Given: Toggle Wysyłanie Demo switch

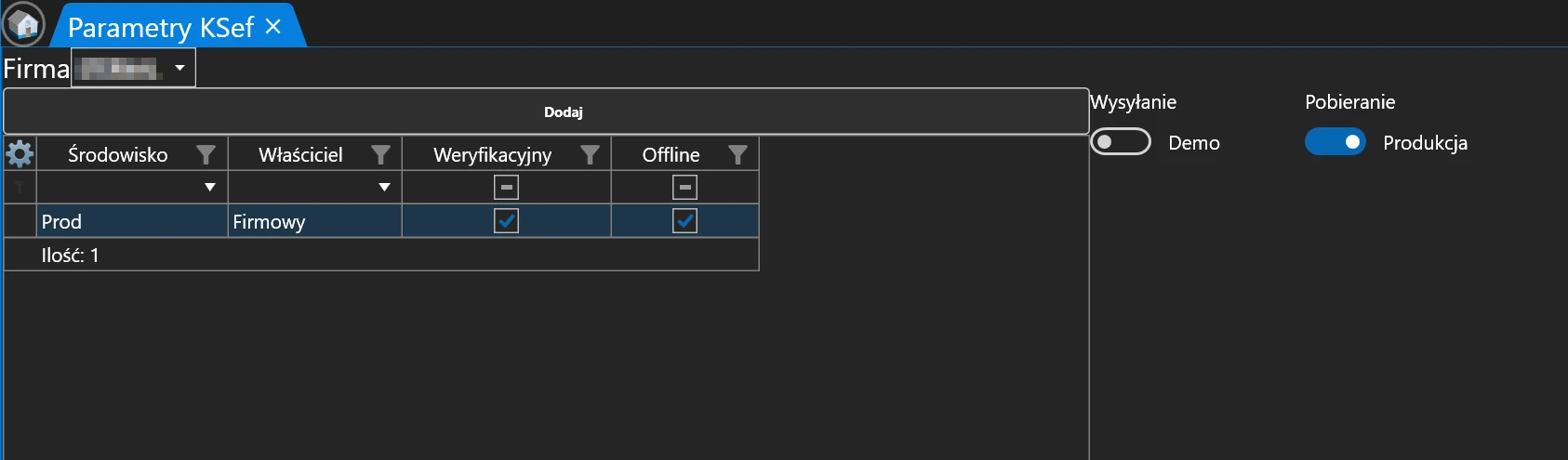Looking at the screenshot, I should (1121, 142).
